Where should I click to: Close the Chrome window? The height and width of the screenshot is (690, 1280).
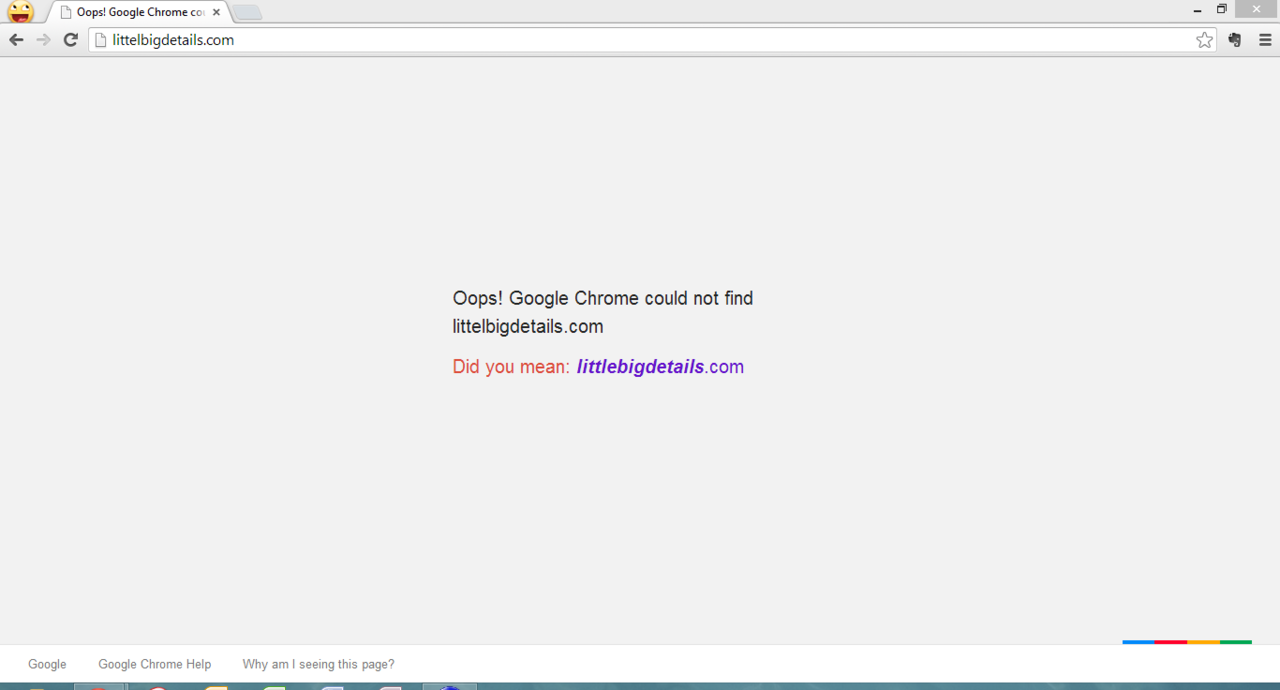(1257, 9)
